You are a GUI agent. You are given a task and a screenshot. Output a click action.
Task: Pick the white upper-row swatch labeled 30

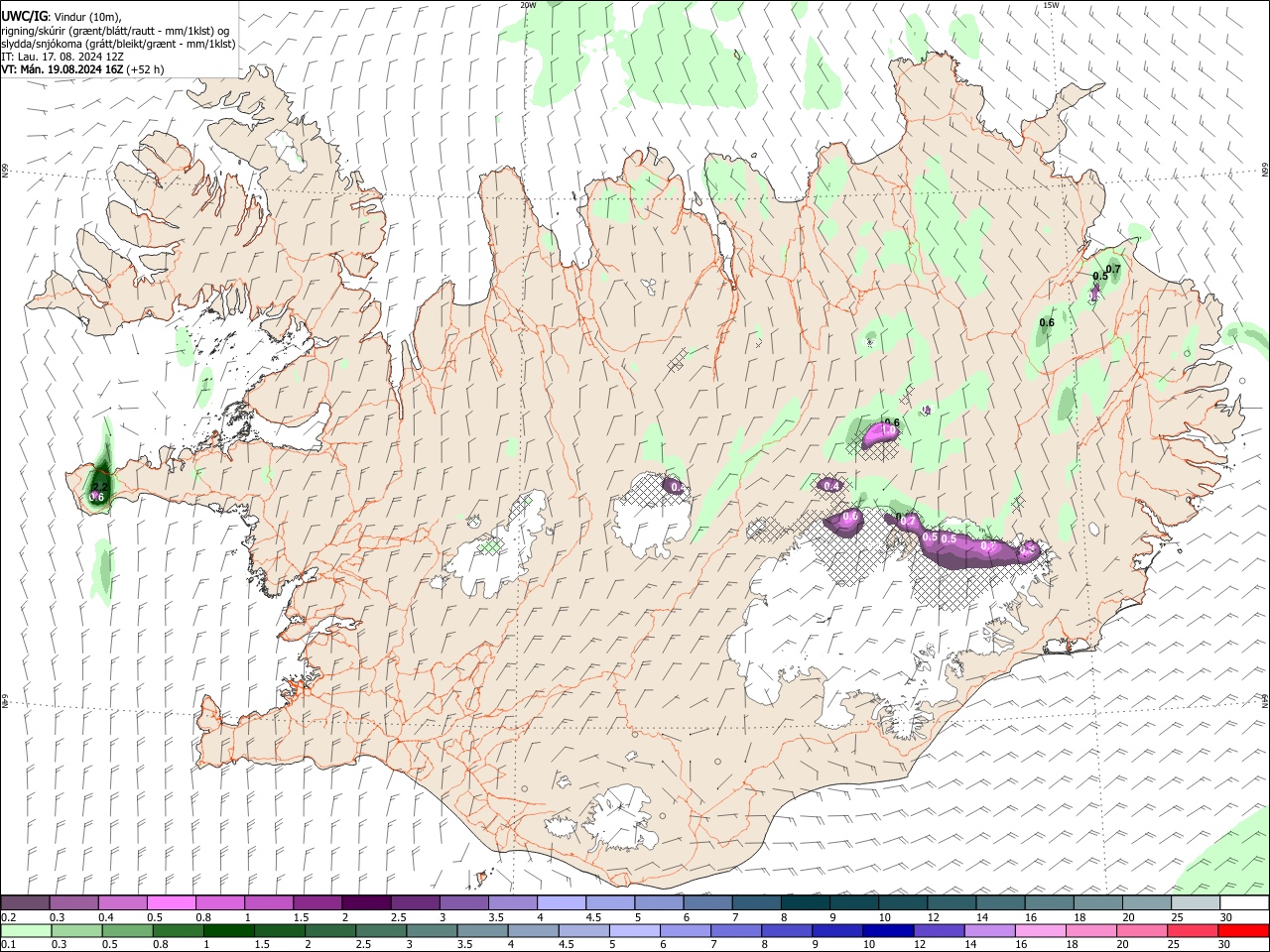(x=1243, y=903)
